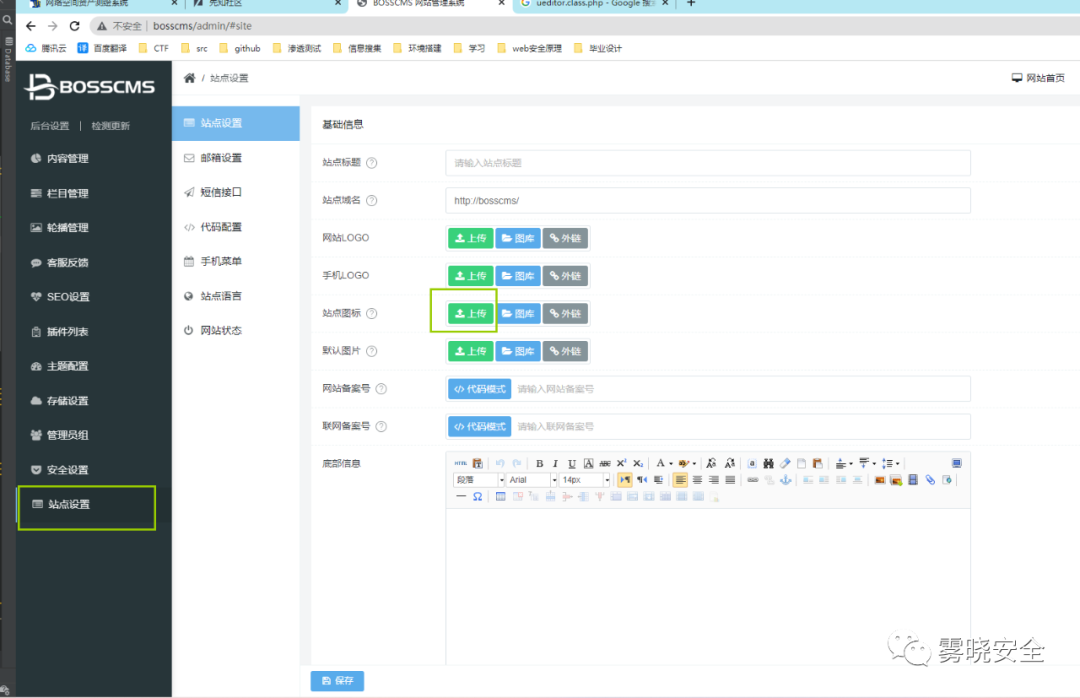Click the single image upload icon
This screenshot has height=698, width=1080.
pos(880,480)
